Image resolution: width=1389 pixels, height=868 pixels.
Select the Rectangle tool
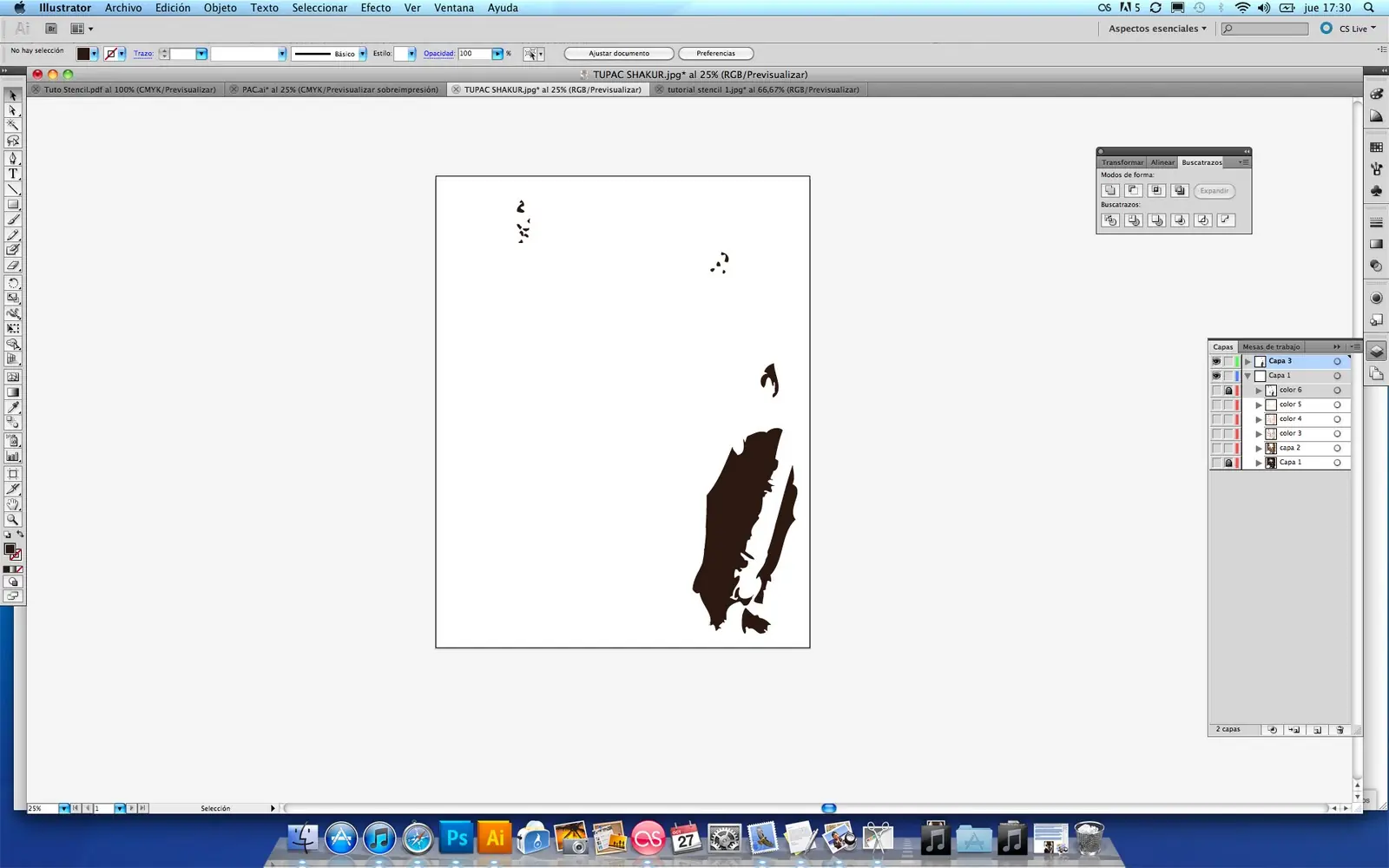(x=13, y=205)
